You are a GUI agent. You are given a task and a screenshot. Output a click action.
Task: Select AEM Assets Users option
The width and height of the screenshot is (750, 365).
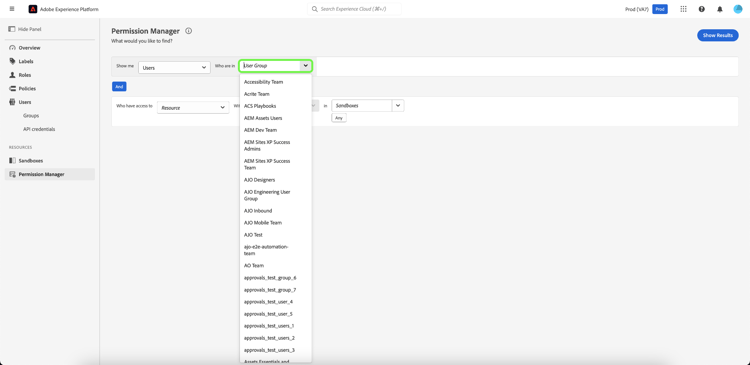276,118
